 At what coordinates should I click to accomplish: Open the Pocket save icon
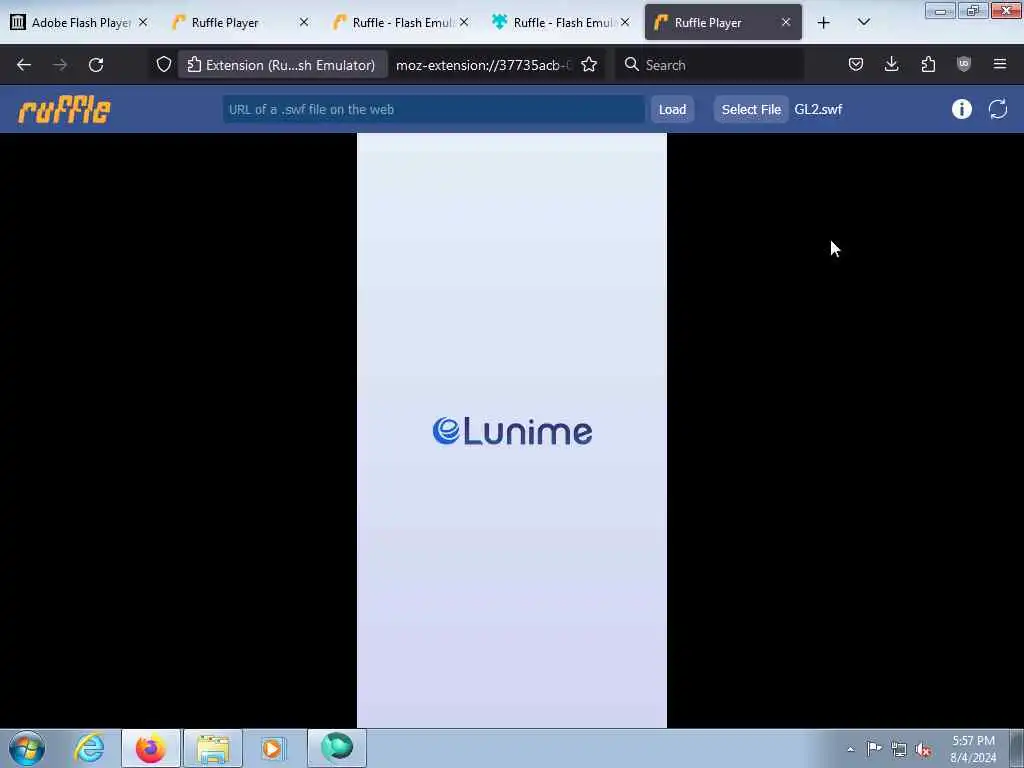point(856,64)
